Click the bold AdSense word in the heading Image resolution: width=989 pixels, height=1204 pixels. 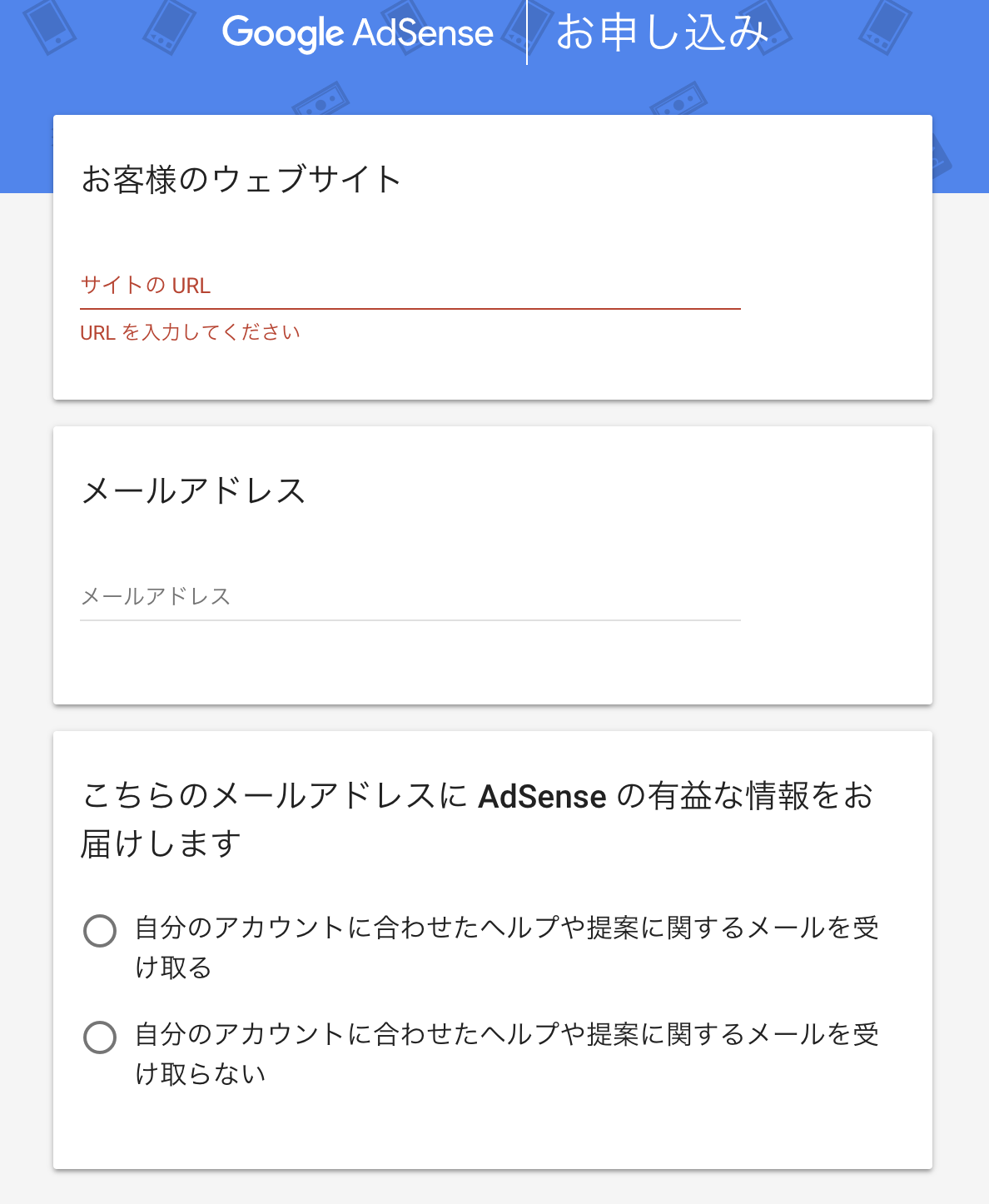(542, 797)
